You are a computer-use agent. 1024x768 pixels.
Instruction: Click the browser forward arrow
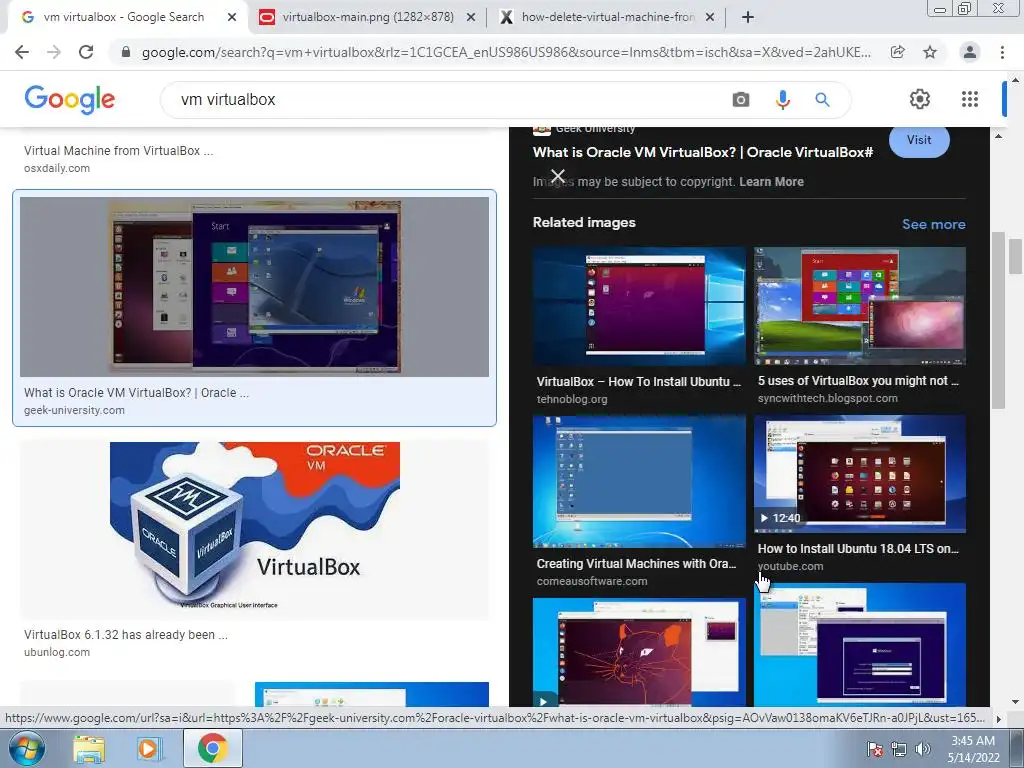54,52
